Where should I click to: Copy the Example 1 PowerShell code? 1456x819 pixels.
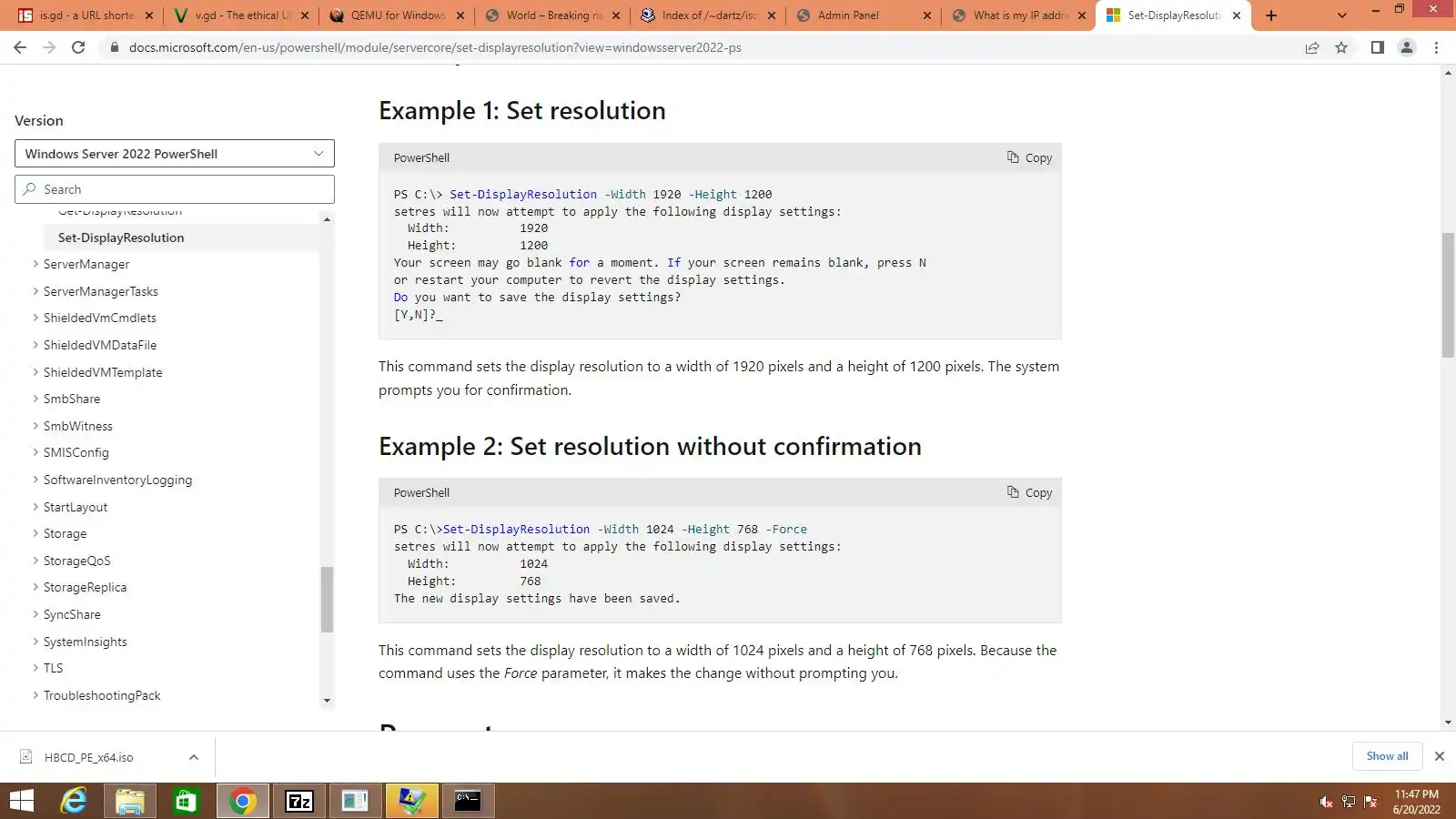coord(1029,157)
